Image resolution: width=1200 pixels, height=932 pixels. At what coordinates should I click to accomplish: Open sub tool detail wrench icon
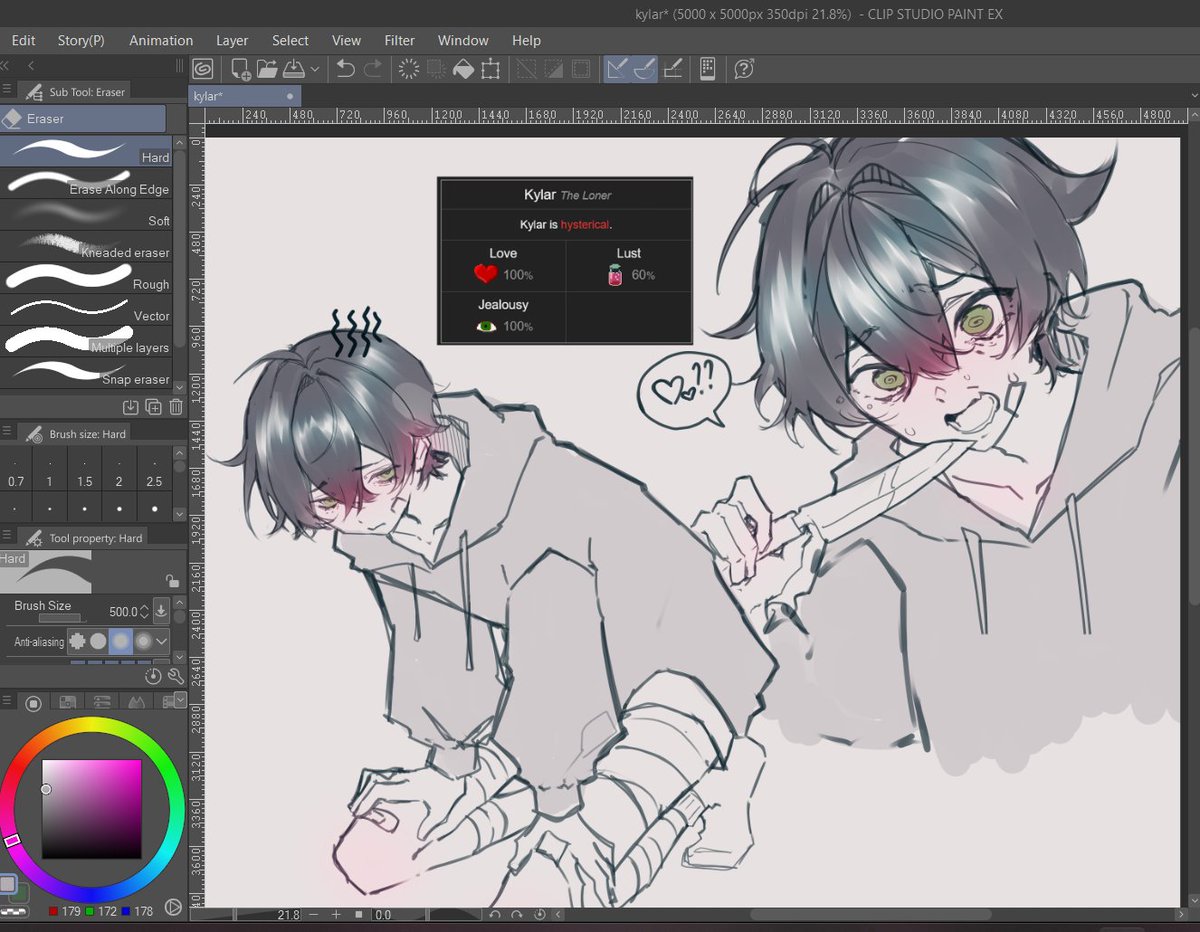click(175, 677)
